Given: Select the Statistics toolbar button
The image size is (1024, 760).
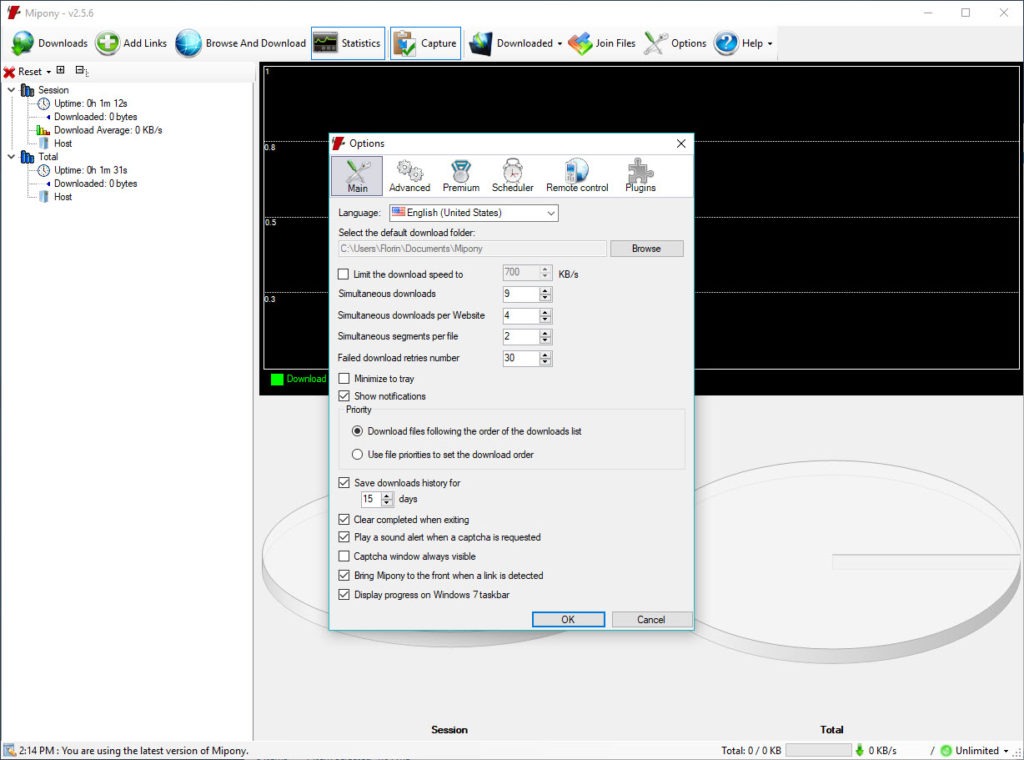Looking at the screenshot, I should 348,43.
